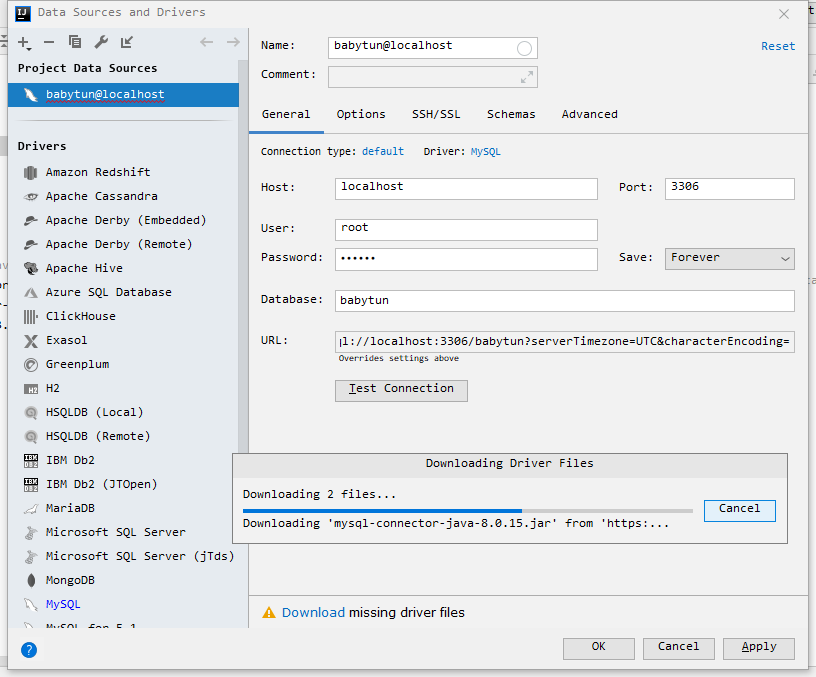Click the help question mark icon
The image size is (816, 677).
[29, 649]
